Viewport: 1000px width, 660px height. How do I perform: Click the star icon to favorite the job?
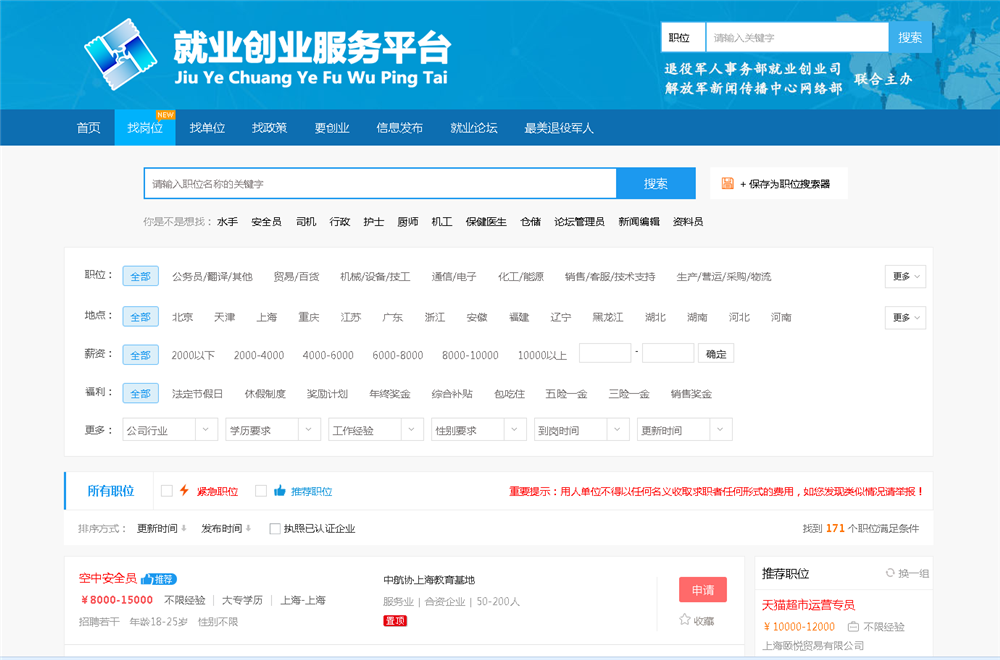coord(685,620)
